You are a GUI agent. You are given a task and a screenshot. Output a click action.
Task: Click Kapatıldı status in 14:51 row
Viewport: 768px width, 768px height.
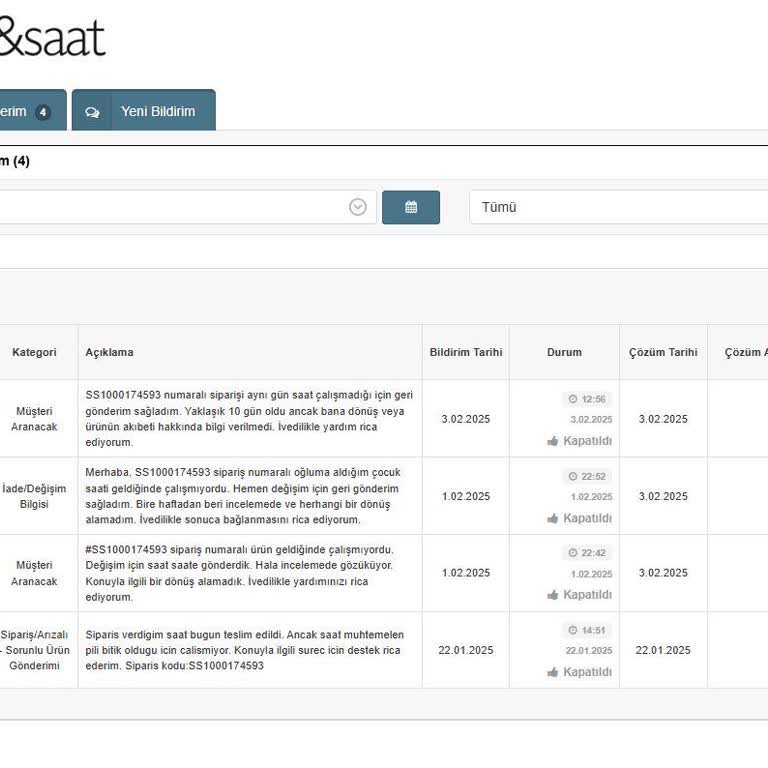tap(587, 672)
